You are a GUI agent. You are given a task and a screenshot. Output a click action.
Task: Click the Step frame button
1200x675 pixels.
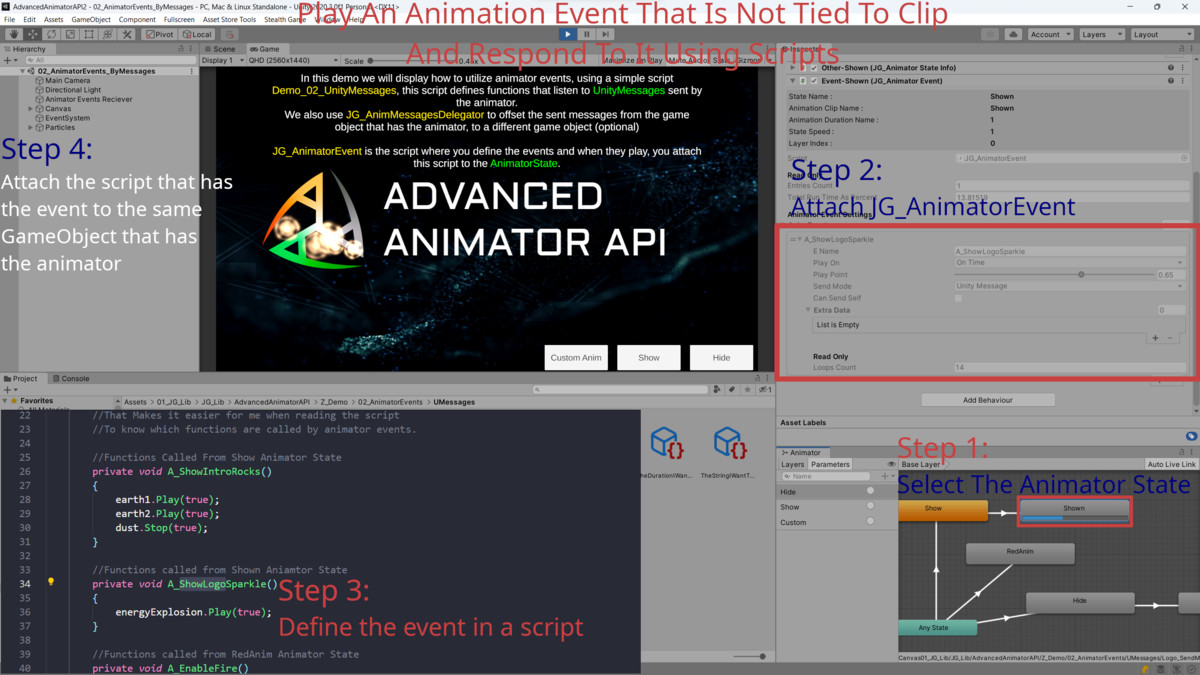pos(606,34)
